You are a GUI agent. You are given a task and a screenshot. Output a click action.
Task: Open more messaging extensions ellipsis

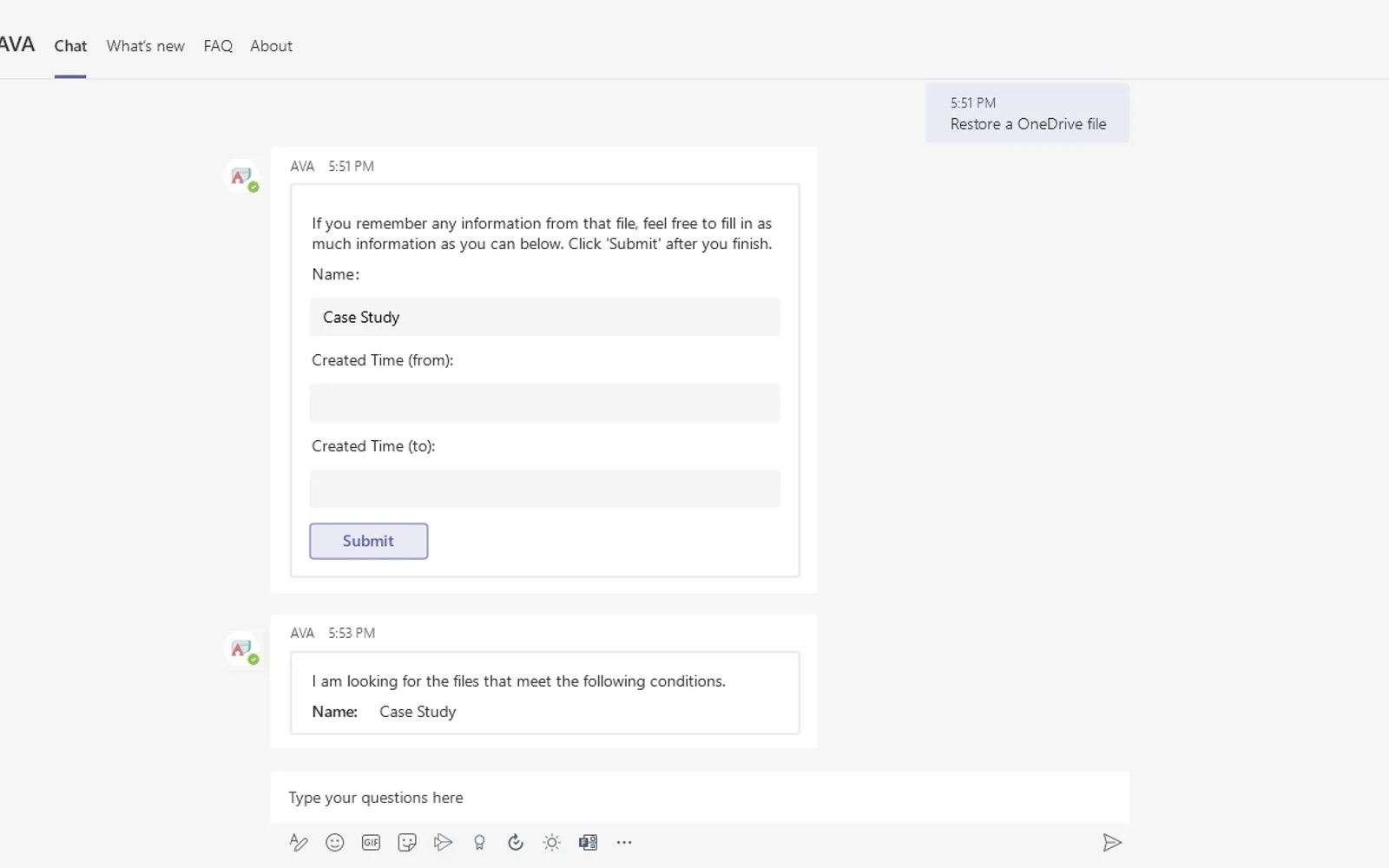[624, 842]
